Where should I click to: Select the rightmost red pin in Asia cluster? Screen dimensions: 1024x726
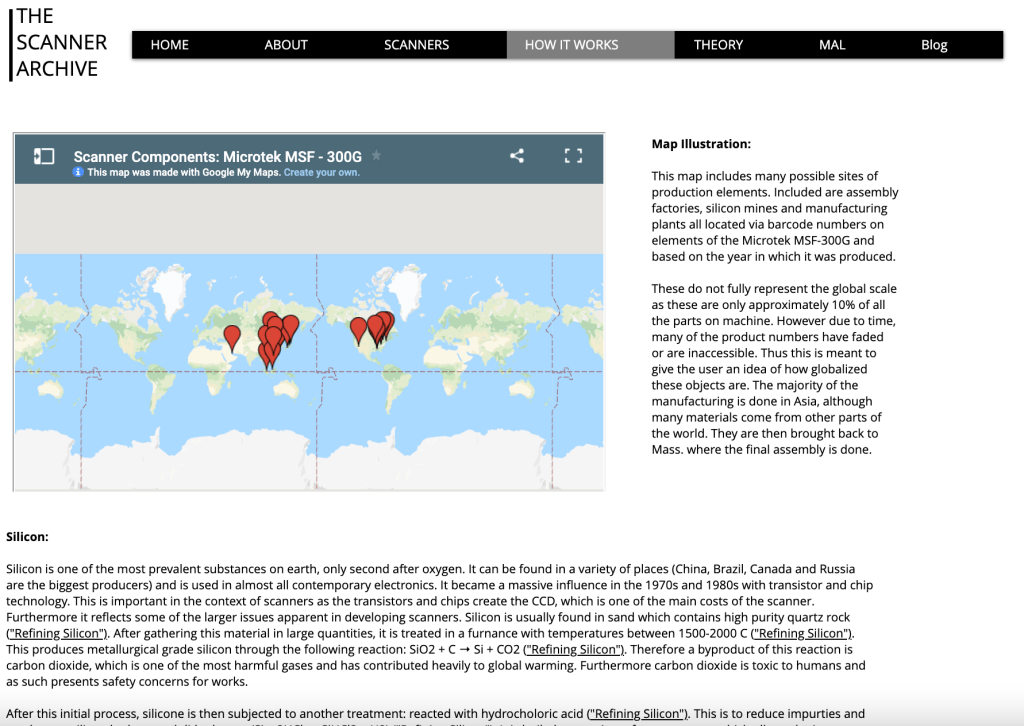click(x=290, y=325)
